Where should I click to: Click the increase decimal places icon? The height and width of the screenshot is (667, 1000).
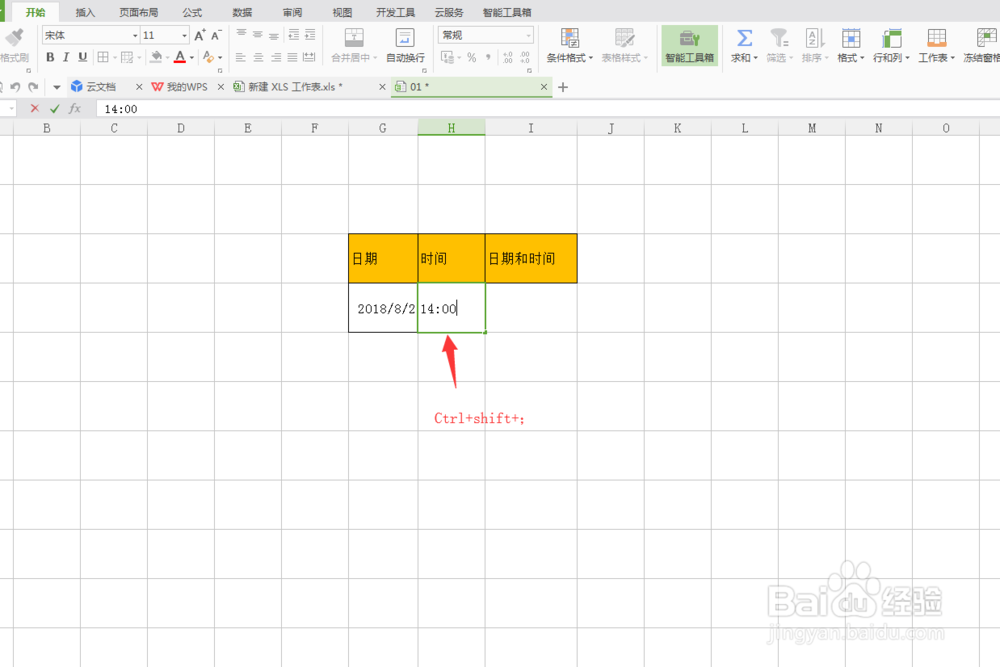coord(508,57)
